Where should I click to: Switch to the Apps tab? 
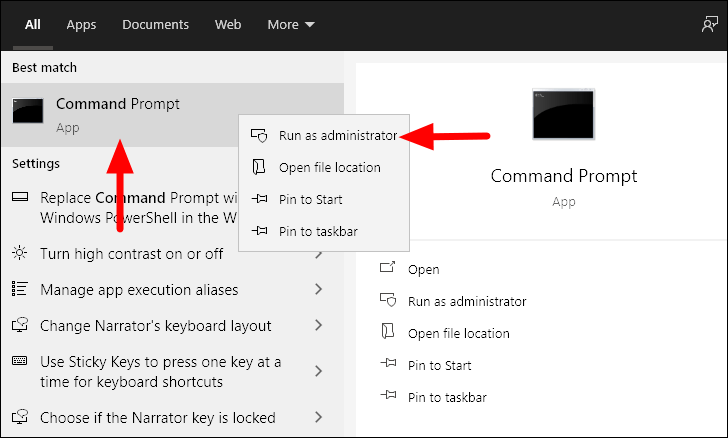coord(81,25)
